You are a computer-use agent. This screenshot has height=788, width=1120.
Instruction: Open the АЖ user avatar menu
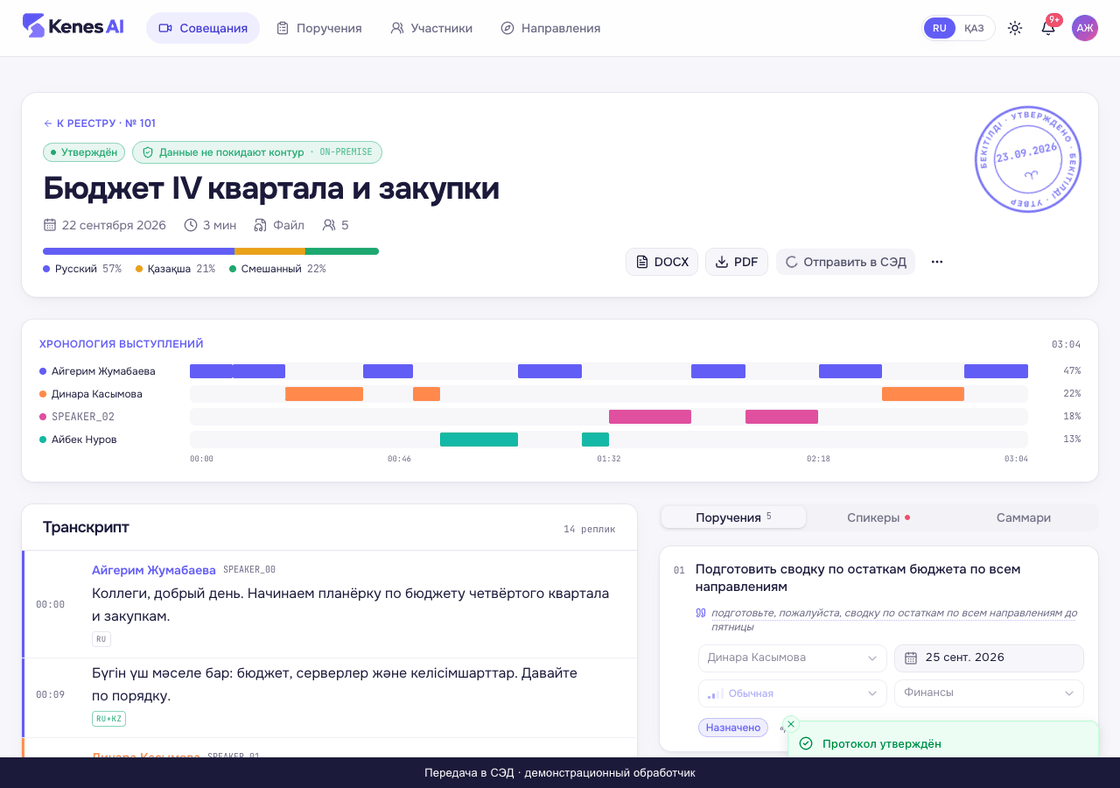coord(1084,28)
